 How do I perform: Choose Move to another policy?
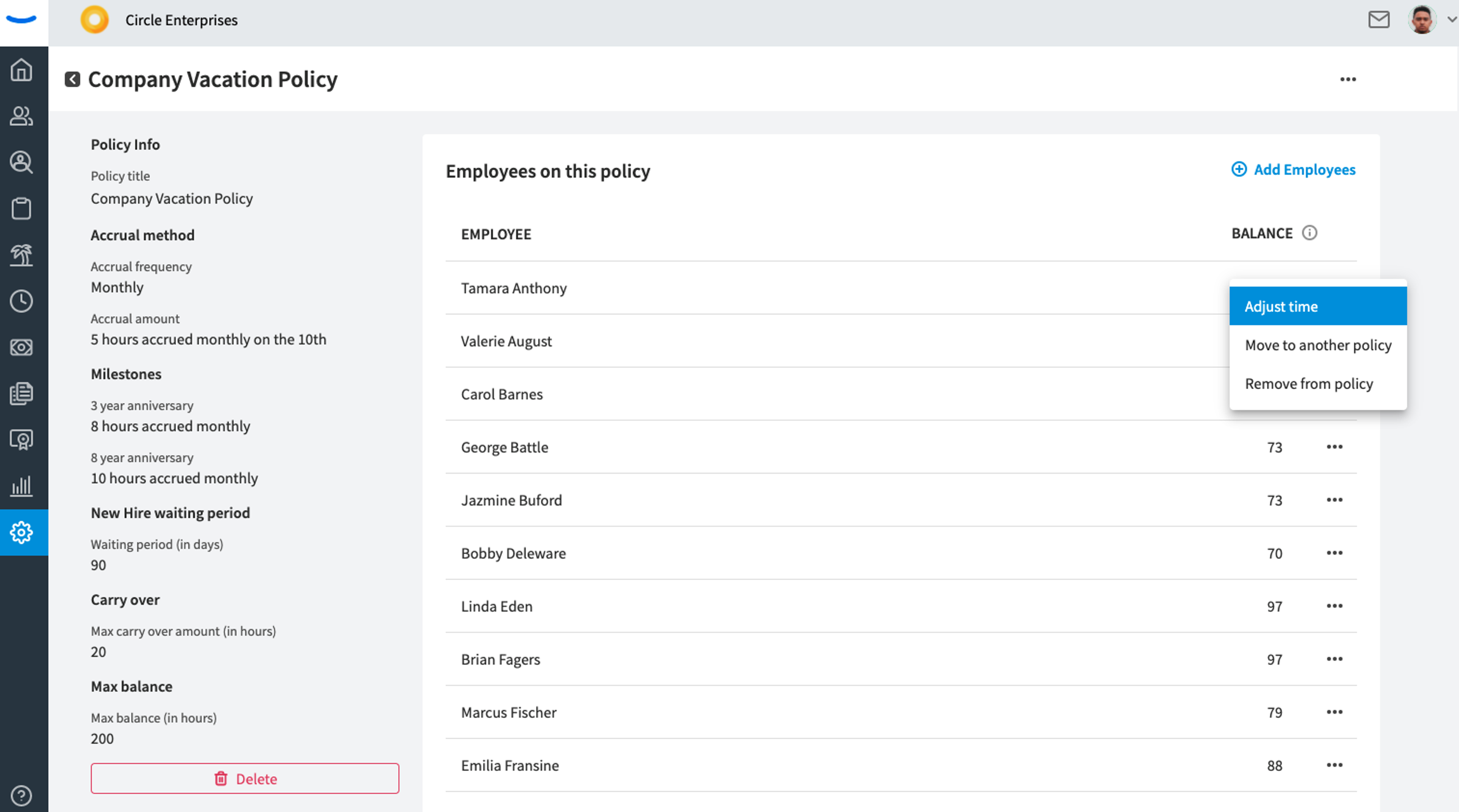tap(1318, 345)
